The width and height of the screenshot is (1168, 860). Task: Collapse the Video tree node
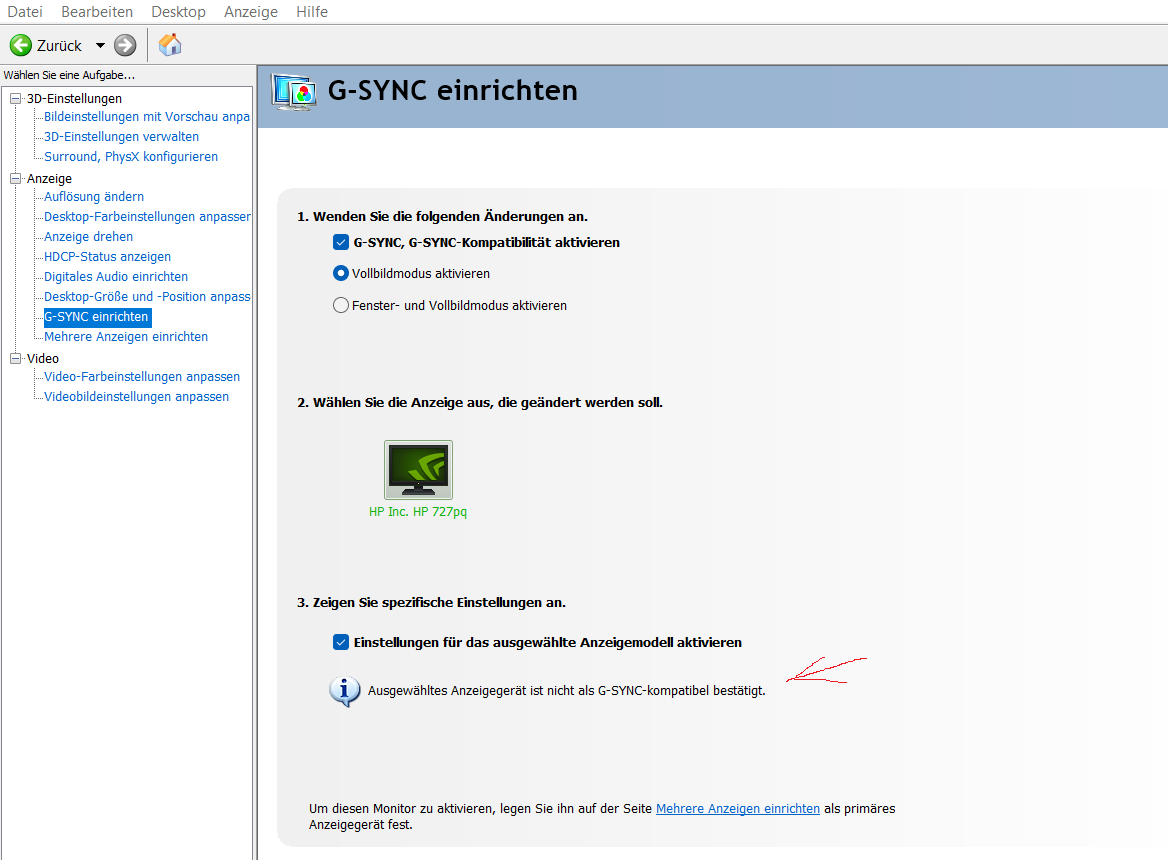pyautogui.click(x=15, y=358)
